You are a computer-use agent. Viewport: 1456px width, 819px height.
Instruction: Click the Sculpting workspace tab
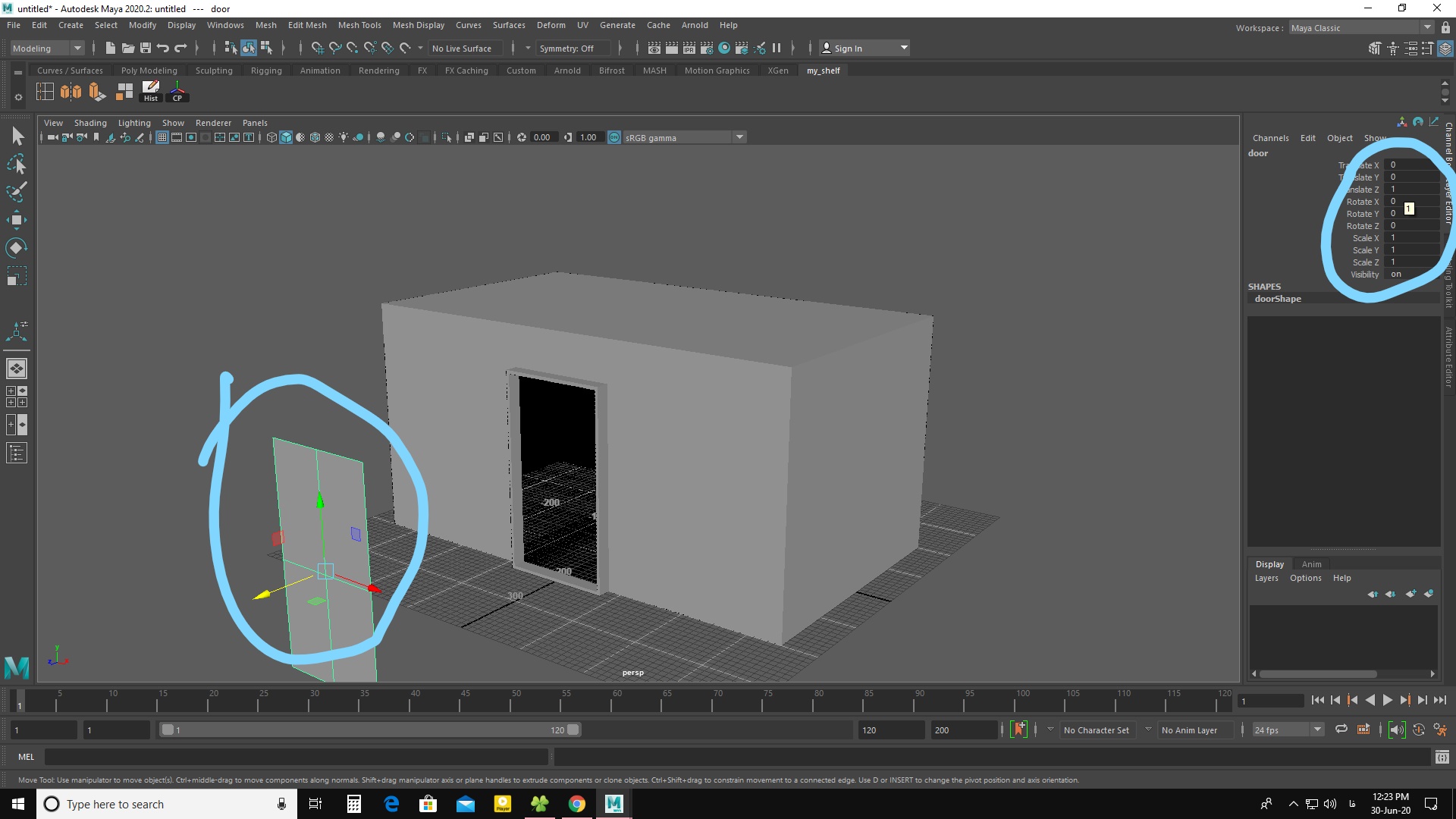[214, 70]
